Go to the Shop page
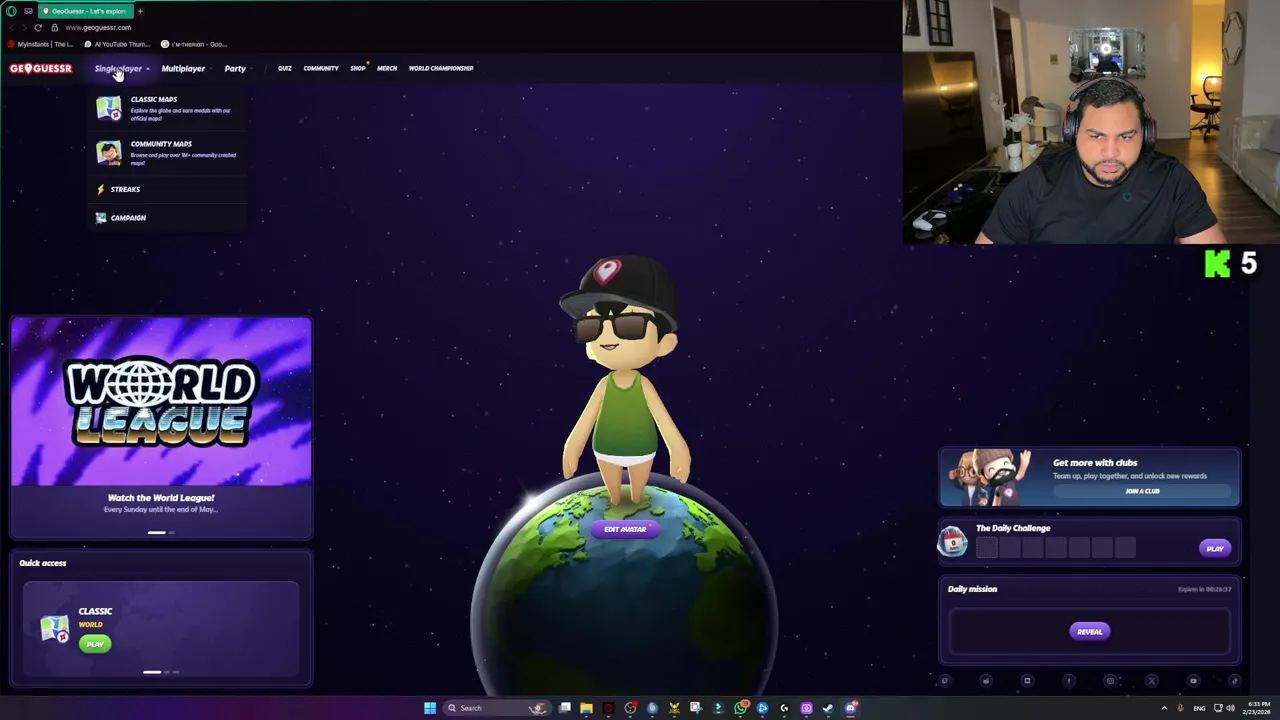This screenshot has width=1280, height=720. pyautogui.click(x=358, y=68)
